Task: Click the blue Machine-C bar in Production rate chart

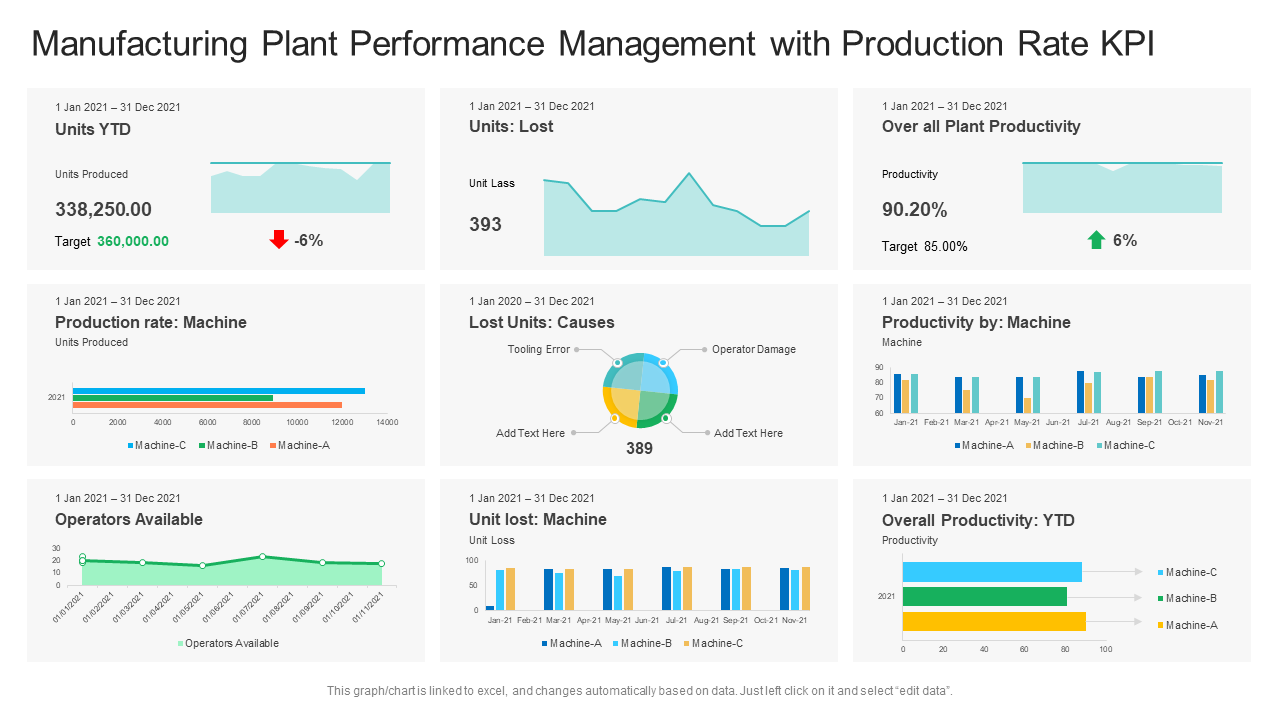Action: [x=219, y=391]
